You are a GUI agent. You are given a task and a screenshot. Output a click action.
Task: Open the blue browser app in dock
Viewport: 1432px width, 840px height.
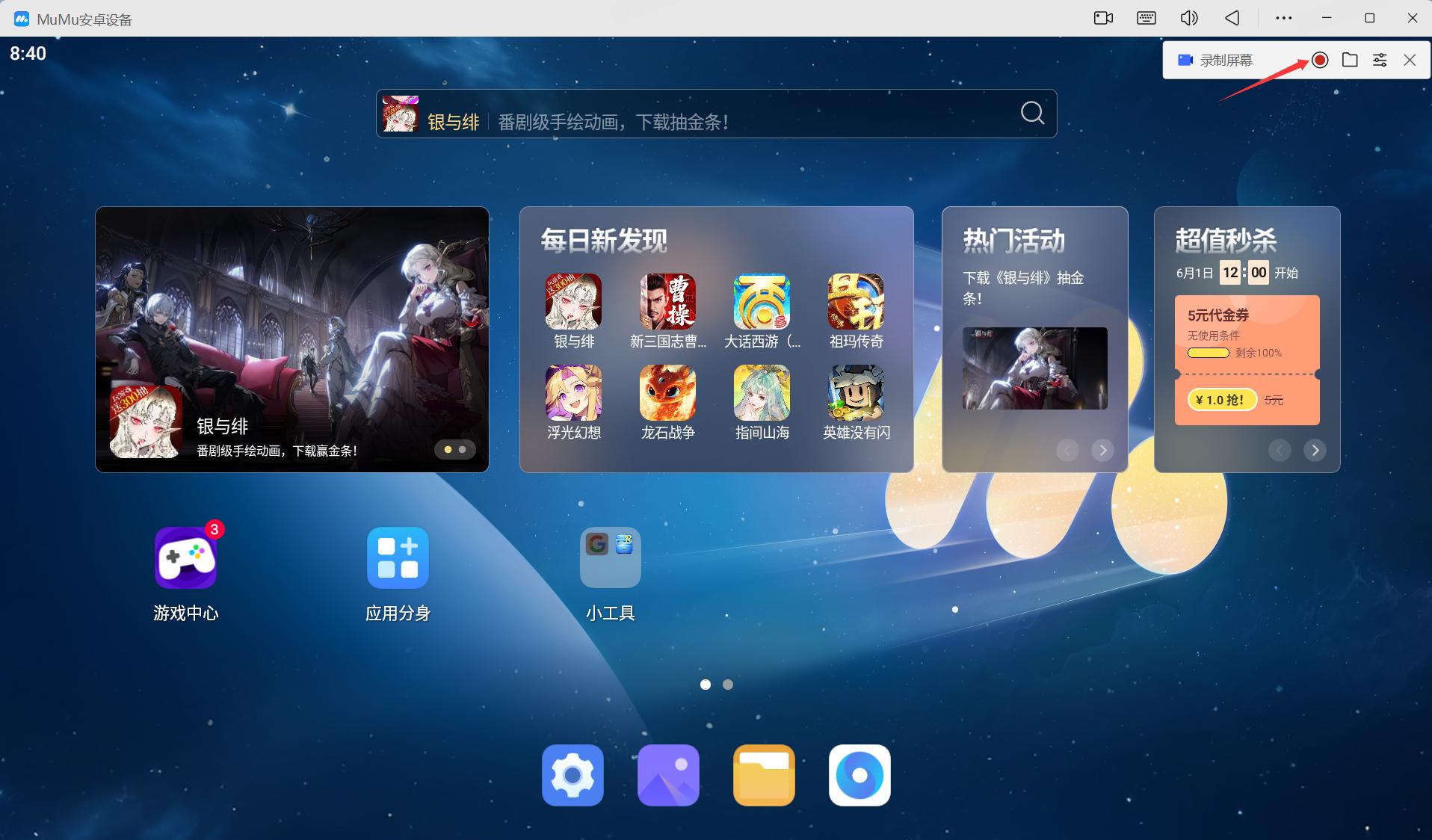coord(859,775)
